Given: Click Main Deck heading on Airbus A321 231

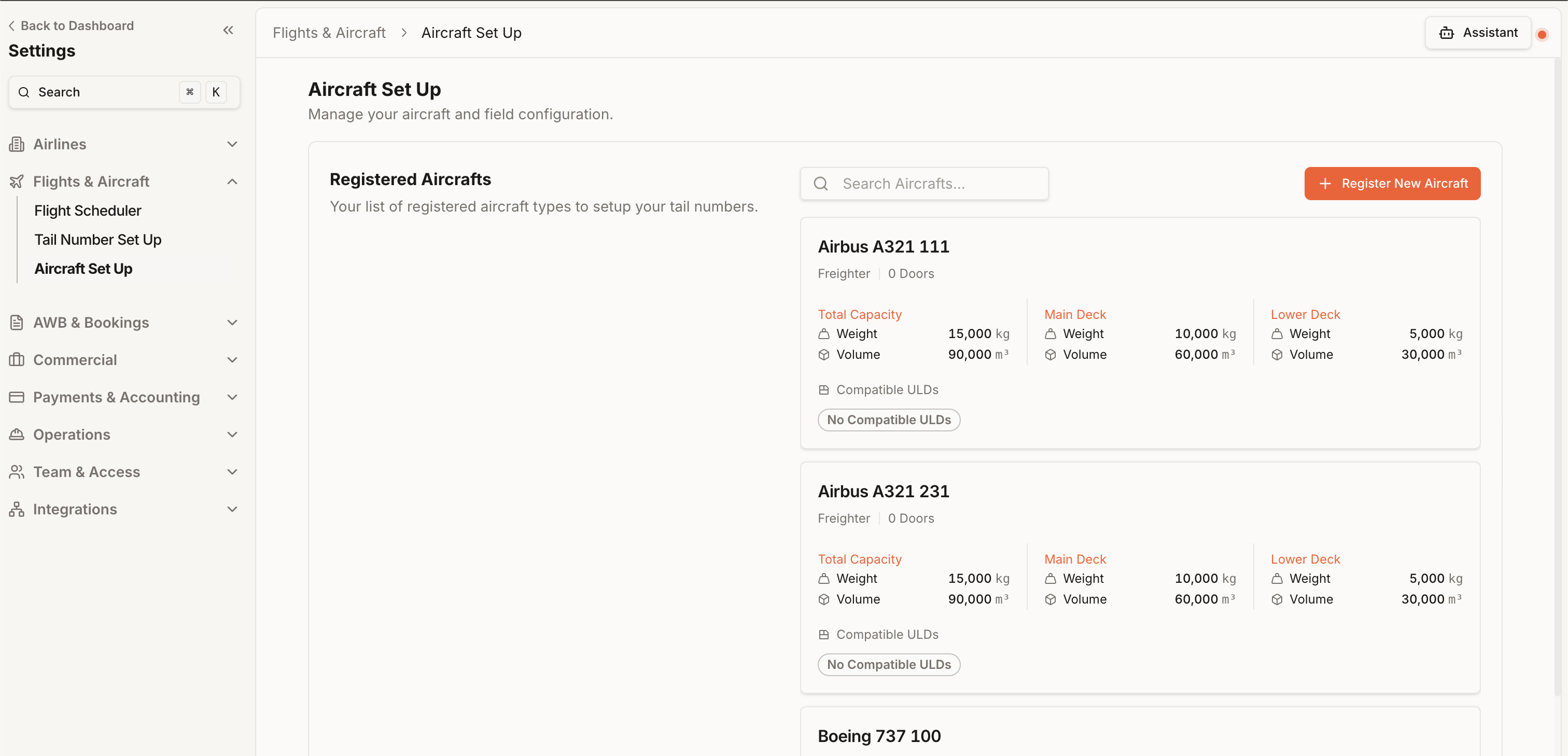Looking at the screenshot, I should pos(1075,559).
